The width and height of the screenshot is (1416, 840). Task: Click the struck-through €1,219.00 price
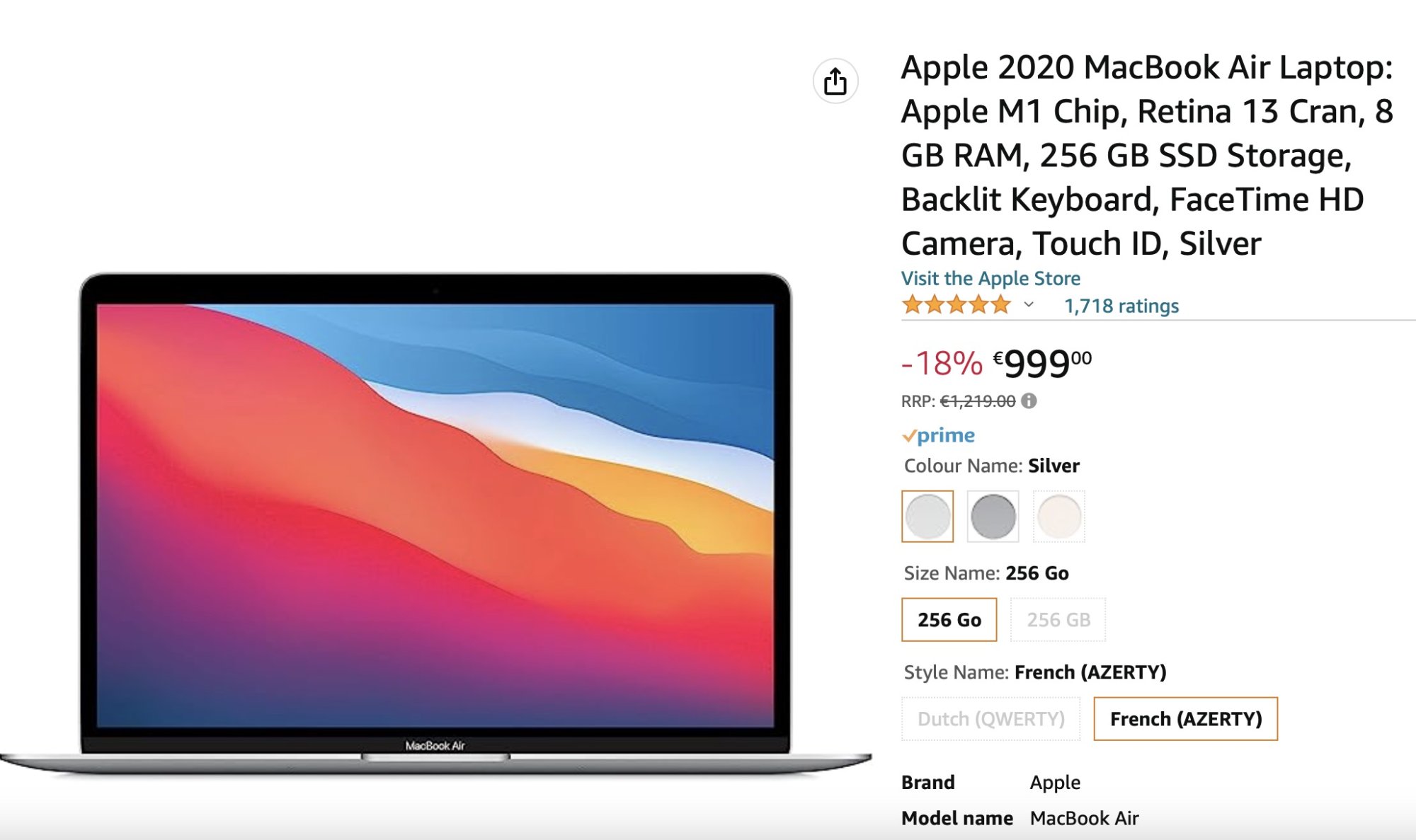coord(978,401)
